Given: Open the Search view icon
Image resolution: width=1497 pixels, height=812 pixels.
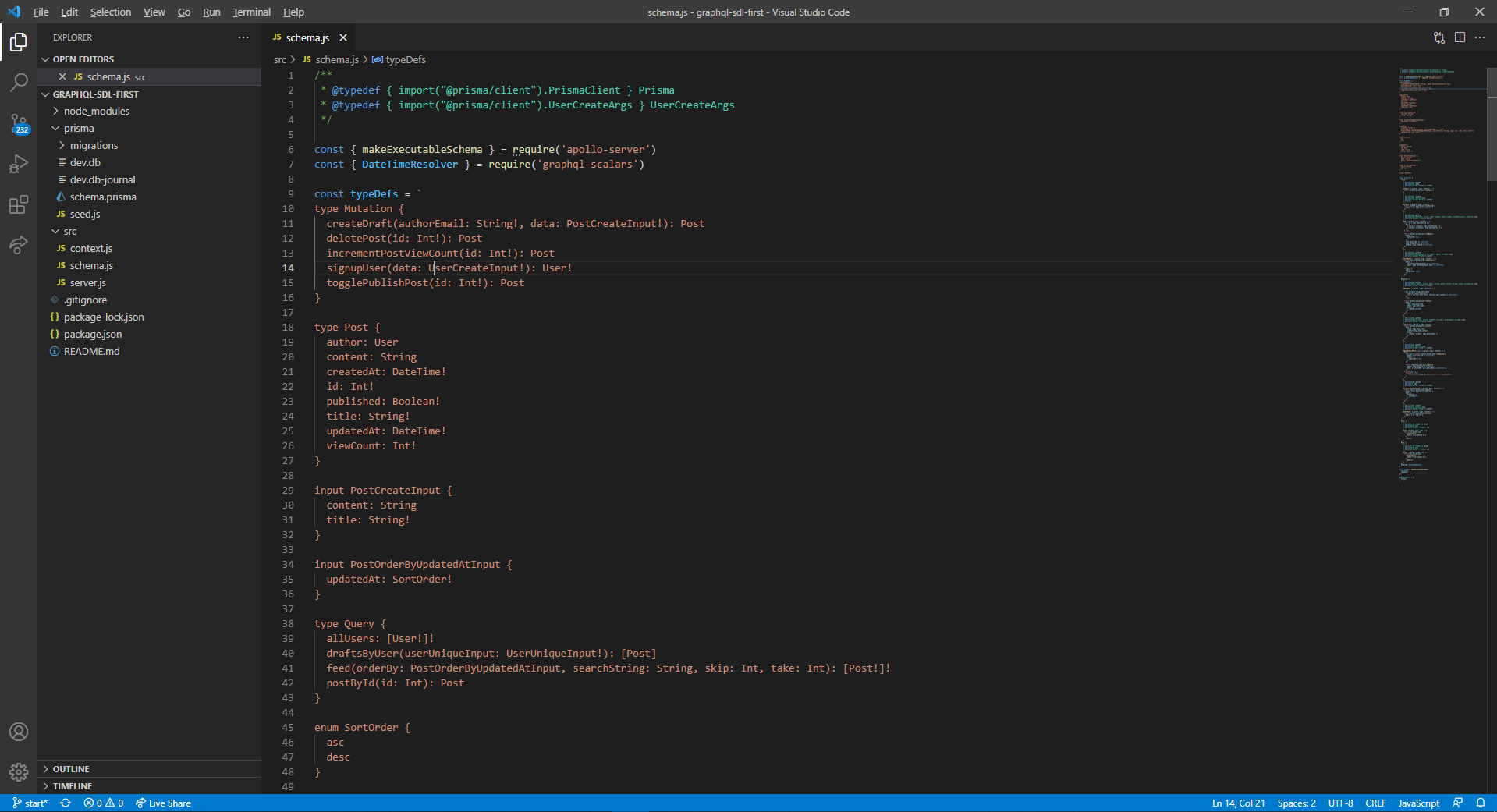Looking at the screenshot, I should [19, 82].
